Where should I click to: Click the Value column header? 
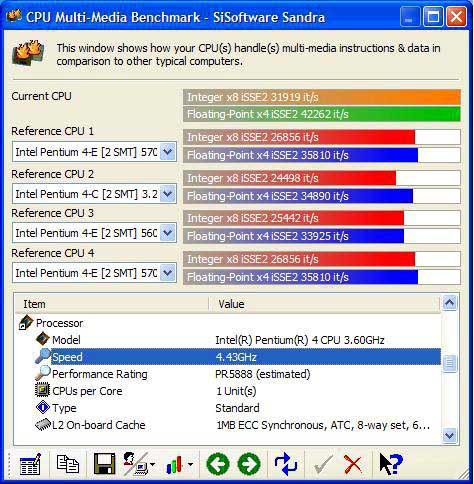coord(325,304)
